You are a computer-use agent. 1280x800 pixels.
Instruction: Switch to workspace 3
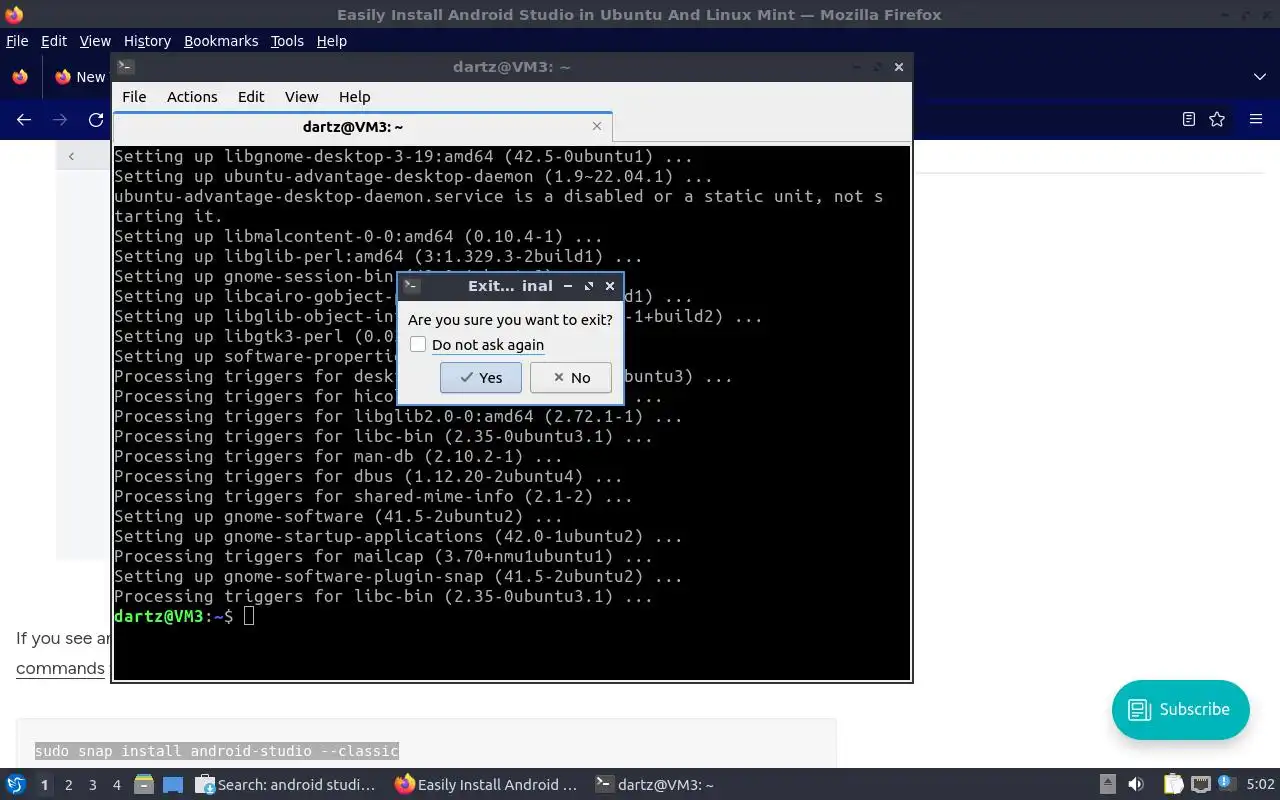point(92,785)
